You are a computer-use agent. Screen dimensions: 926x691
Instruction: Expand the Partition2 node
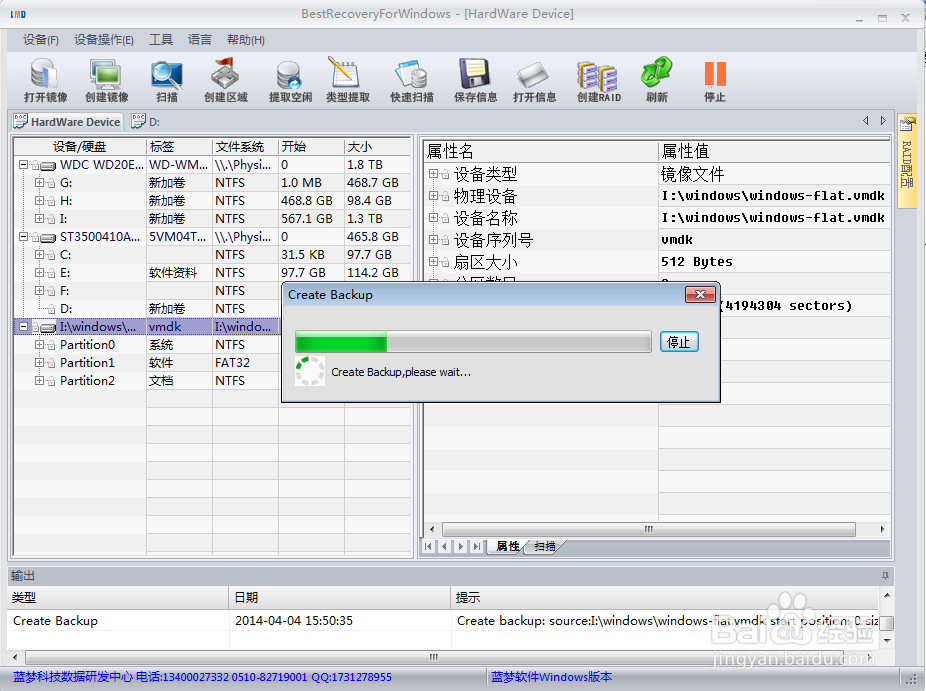[x=39, y=380]
